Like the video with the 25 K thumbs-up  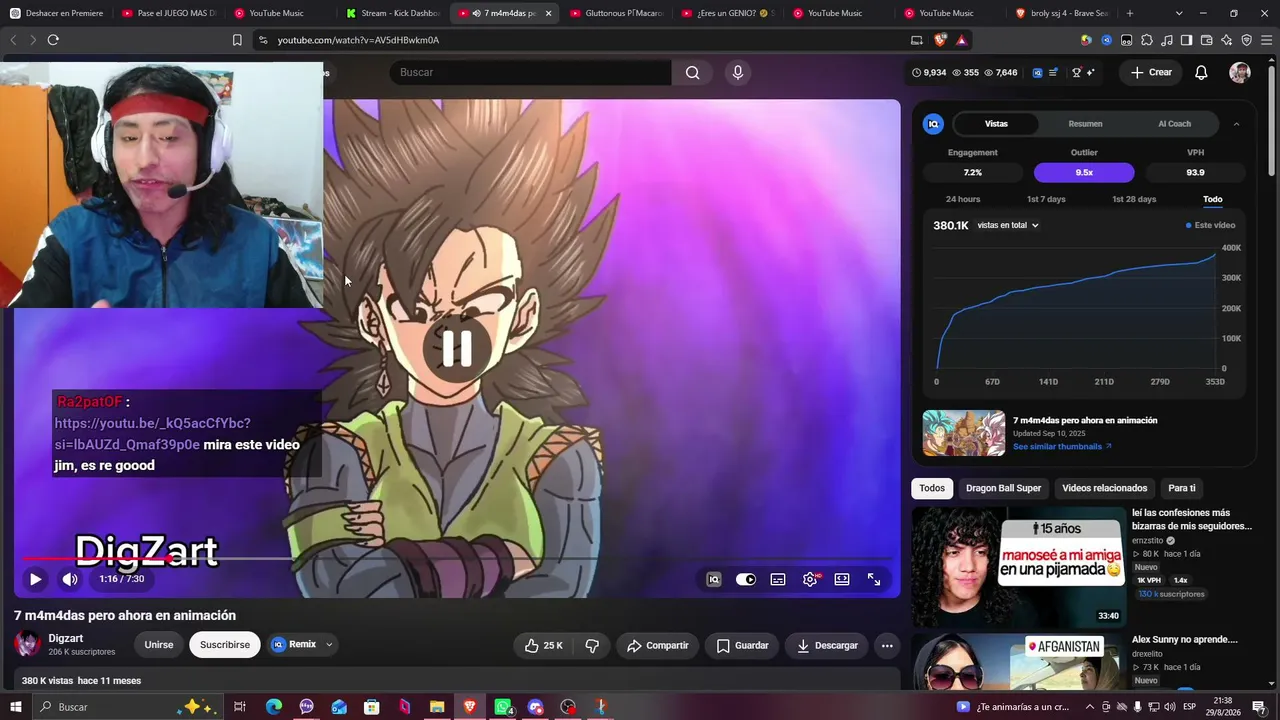(544, 646)
